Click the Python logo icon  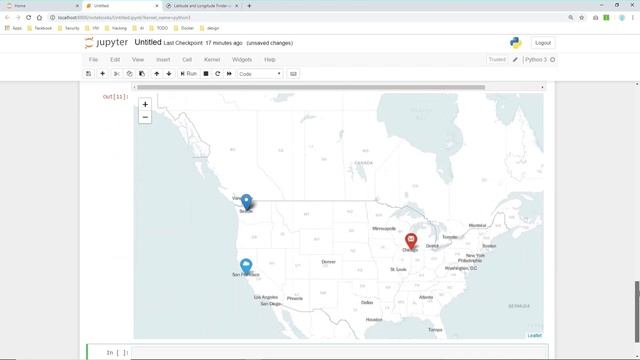pos(516,42)
